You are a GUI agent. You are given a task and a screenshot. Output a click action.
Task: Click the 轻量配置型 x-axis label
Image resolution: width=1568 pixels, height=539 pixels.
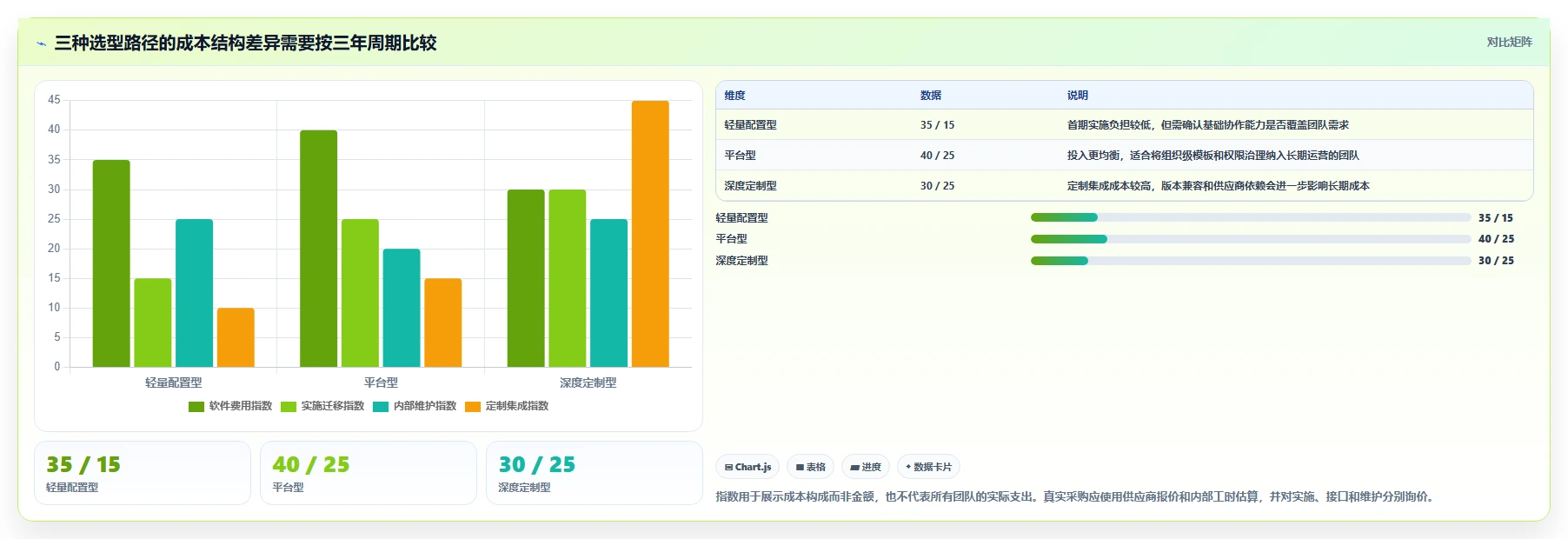point(173,383)
